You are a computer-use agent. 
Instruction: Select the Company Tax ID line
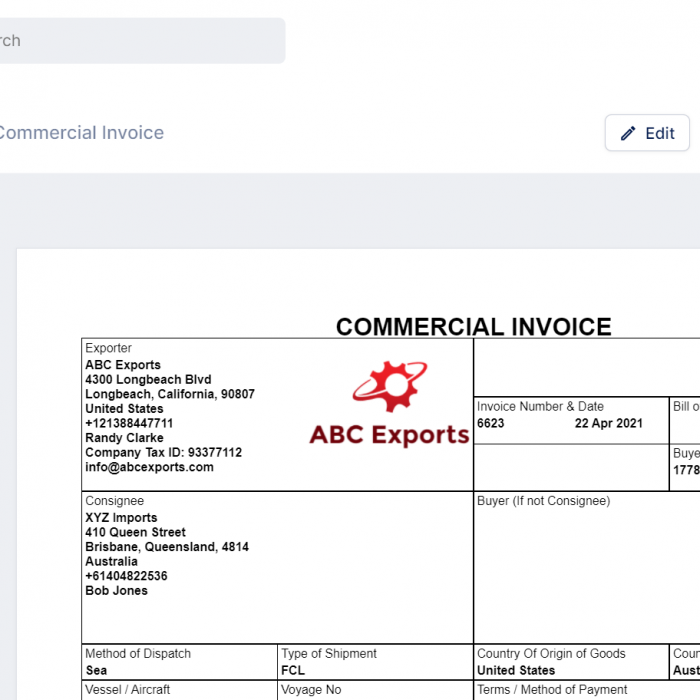click(163, 453)
